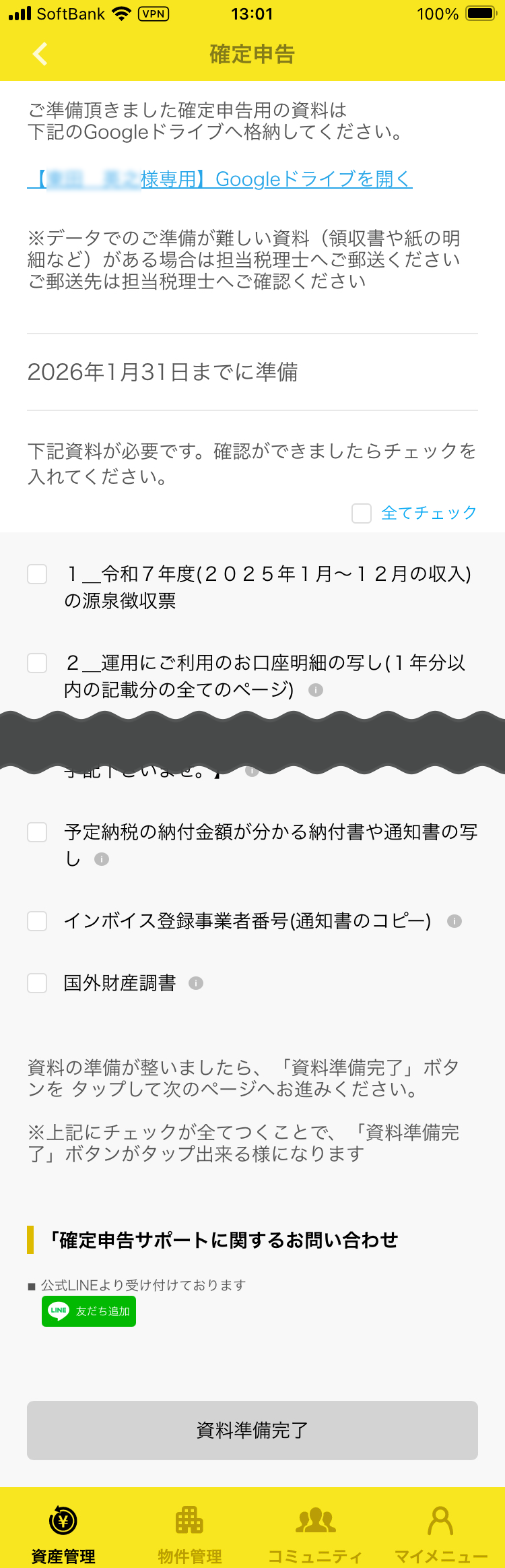Image resolution: width=505 pixels, height=1568 pixels.
Task: Tap info icon beside 国外財産調書
Action: 196,983
